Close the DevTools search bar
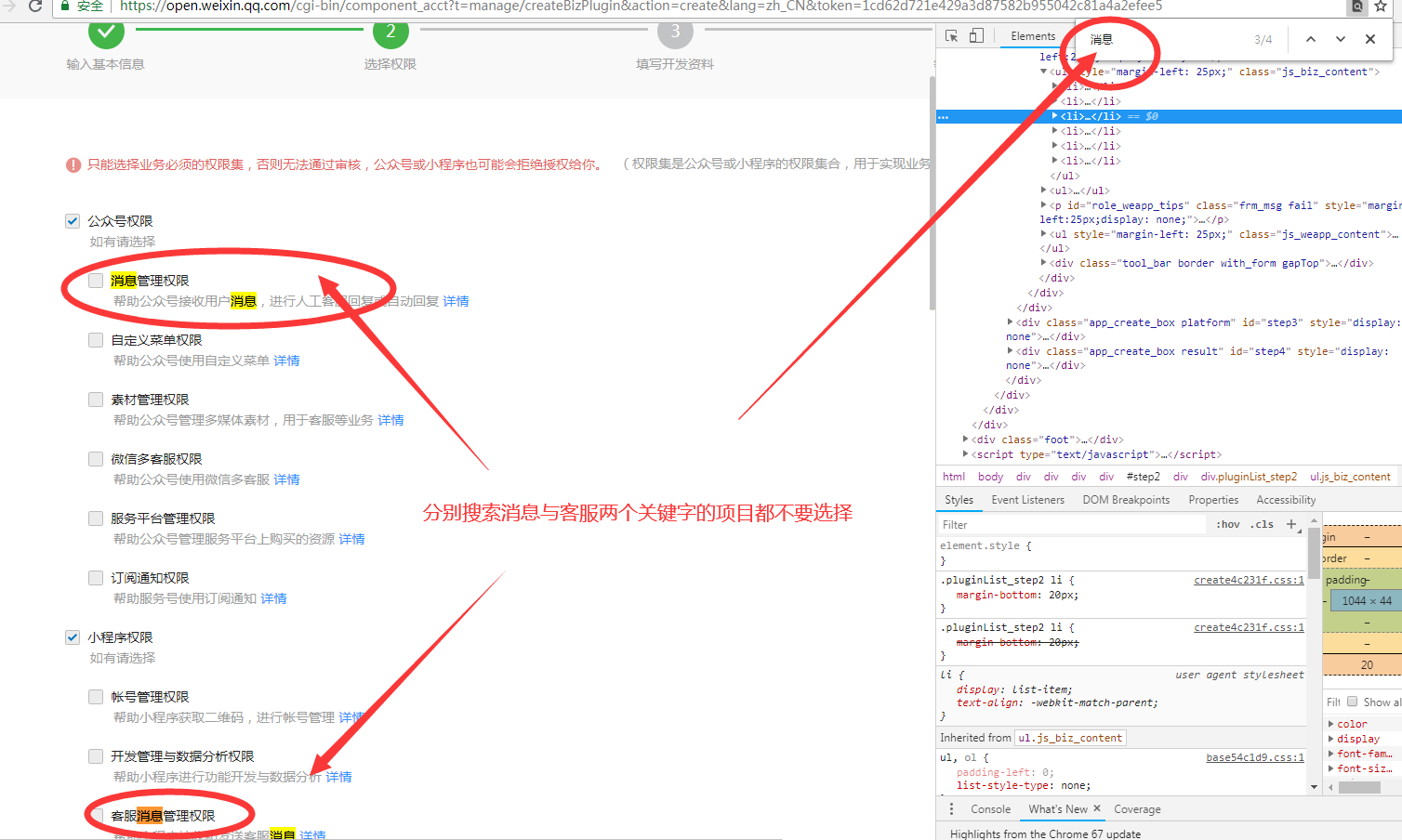Viewport: 1402px width, 840px height. tap(1369, 39)
